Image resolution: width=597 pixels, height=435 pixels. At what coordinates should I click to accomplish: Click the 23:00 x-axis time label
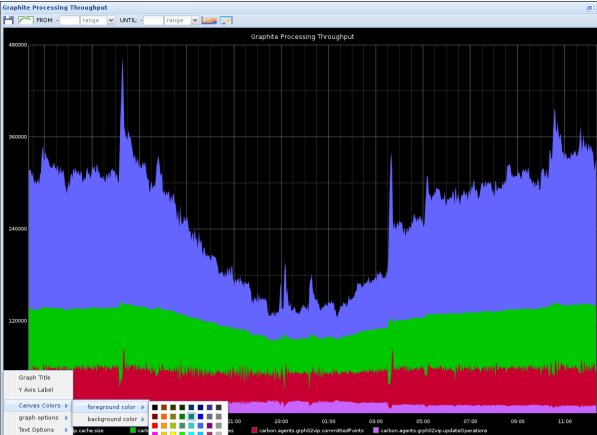pyautogui.click(x=281, y=421)
